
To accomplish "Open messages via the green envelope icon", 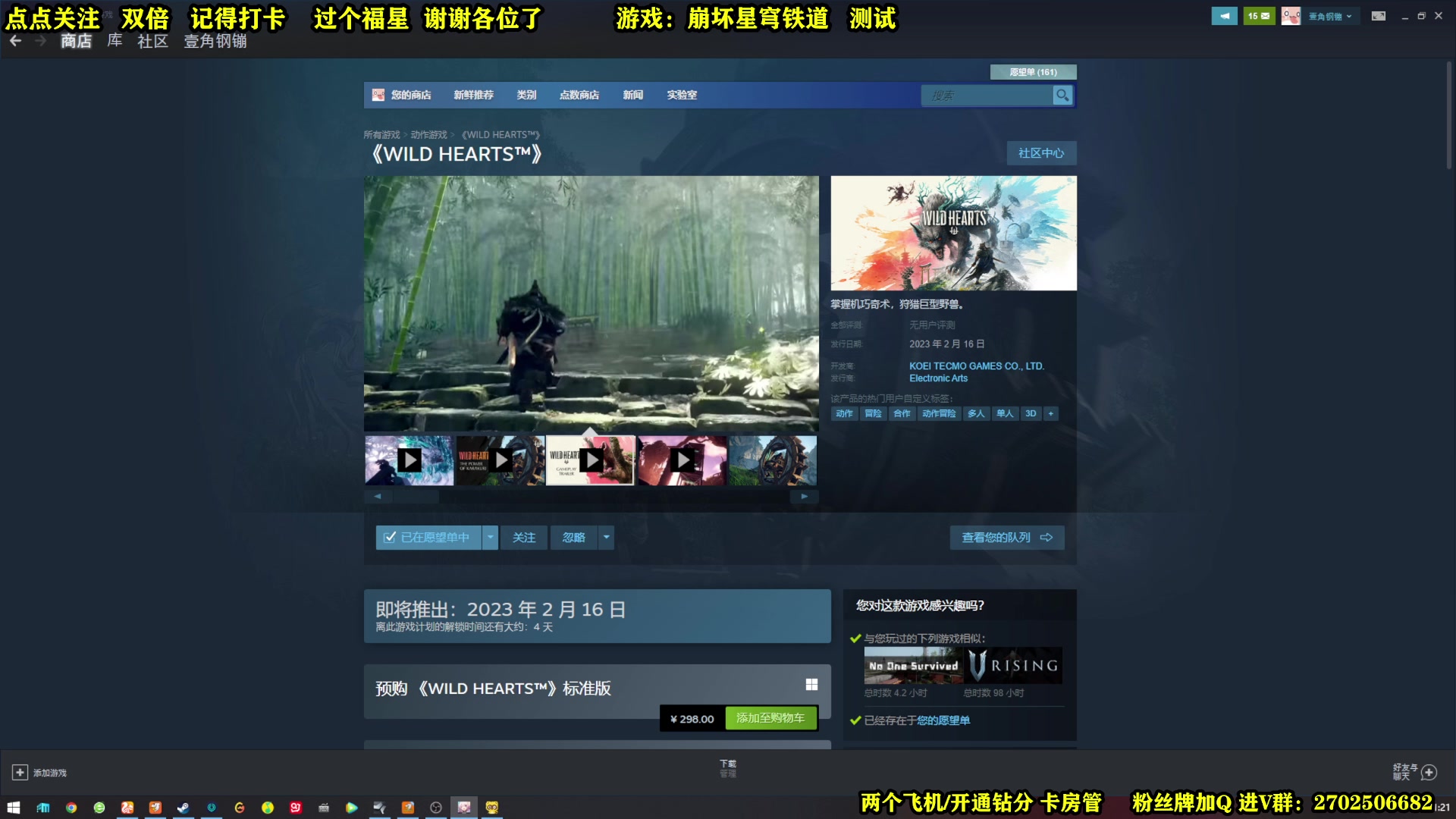I will pyautogui.click(x=1259, y=15).
